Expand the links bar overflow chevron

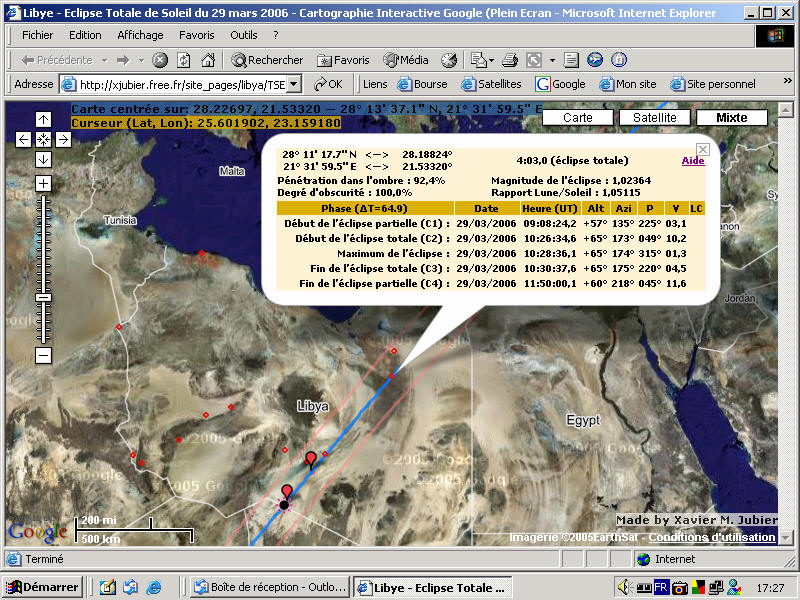coord(787,81)
